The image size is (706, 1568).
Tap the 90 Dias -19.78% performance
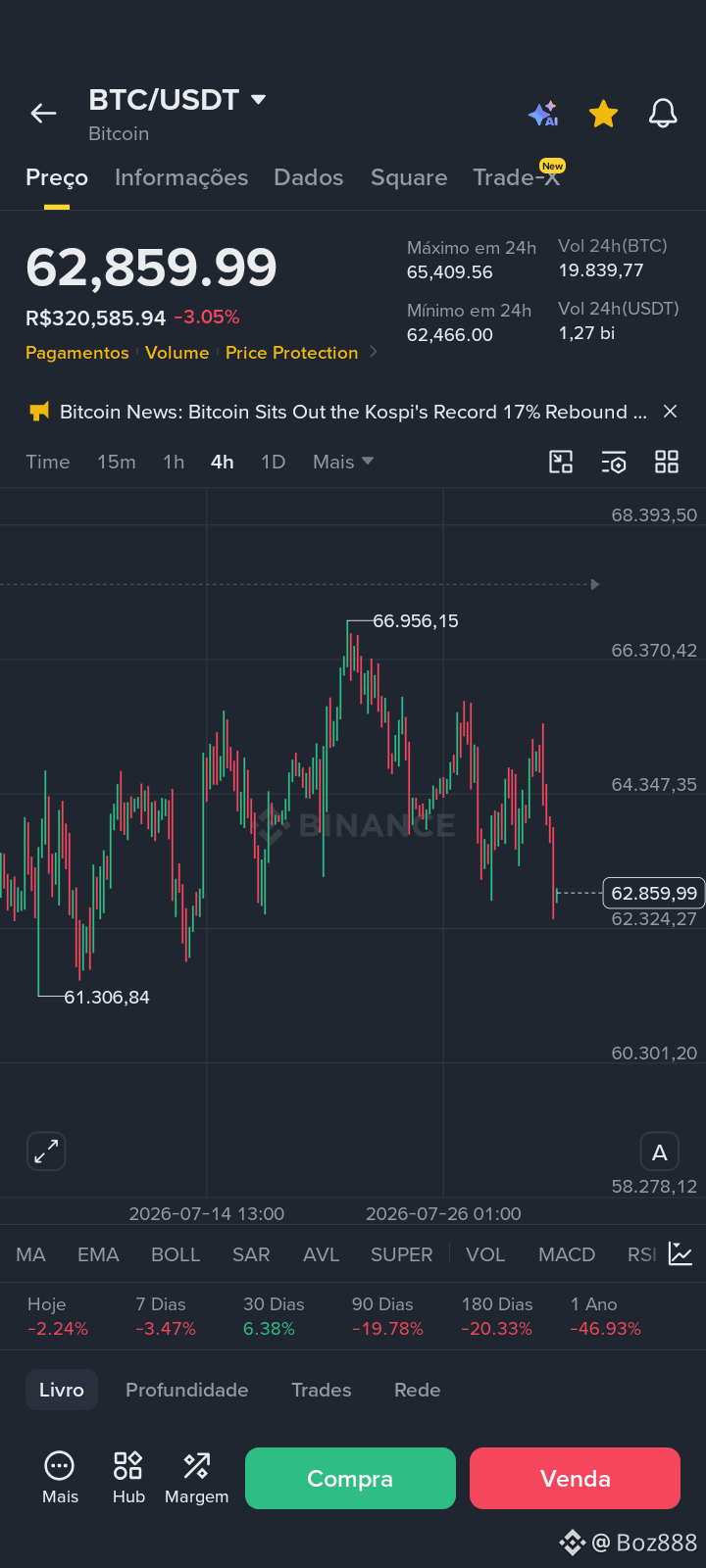(x=387, y=1316)
